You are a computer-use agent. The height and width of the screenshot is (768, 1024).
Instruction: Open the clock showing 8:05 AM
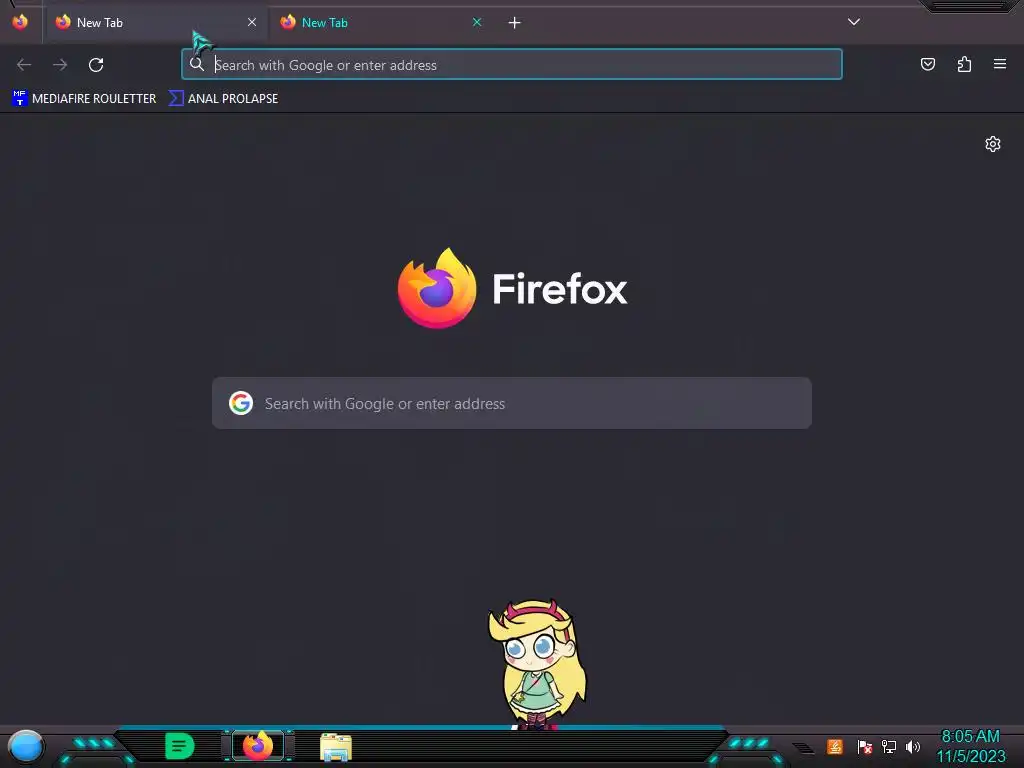(970, 746)
